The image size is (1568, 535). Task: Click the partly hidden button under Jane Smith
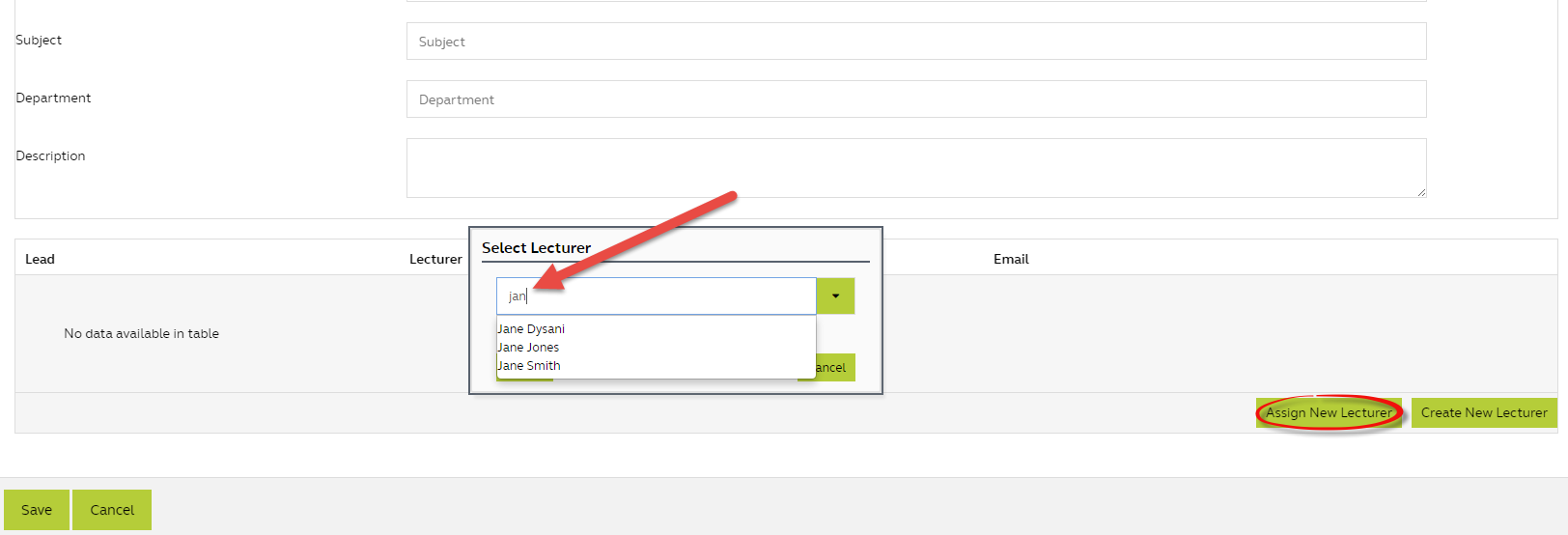click(525, 380)
